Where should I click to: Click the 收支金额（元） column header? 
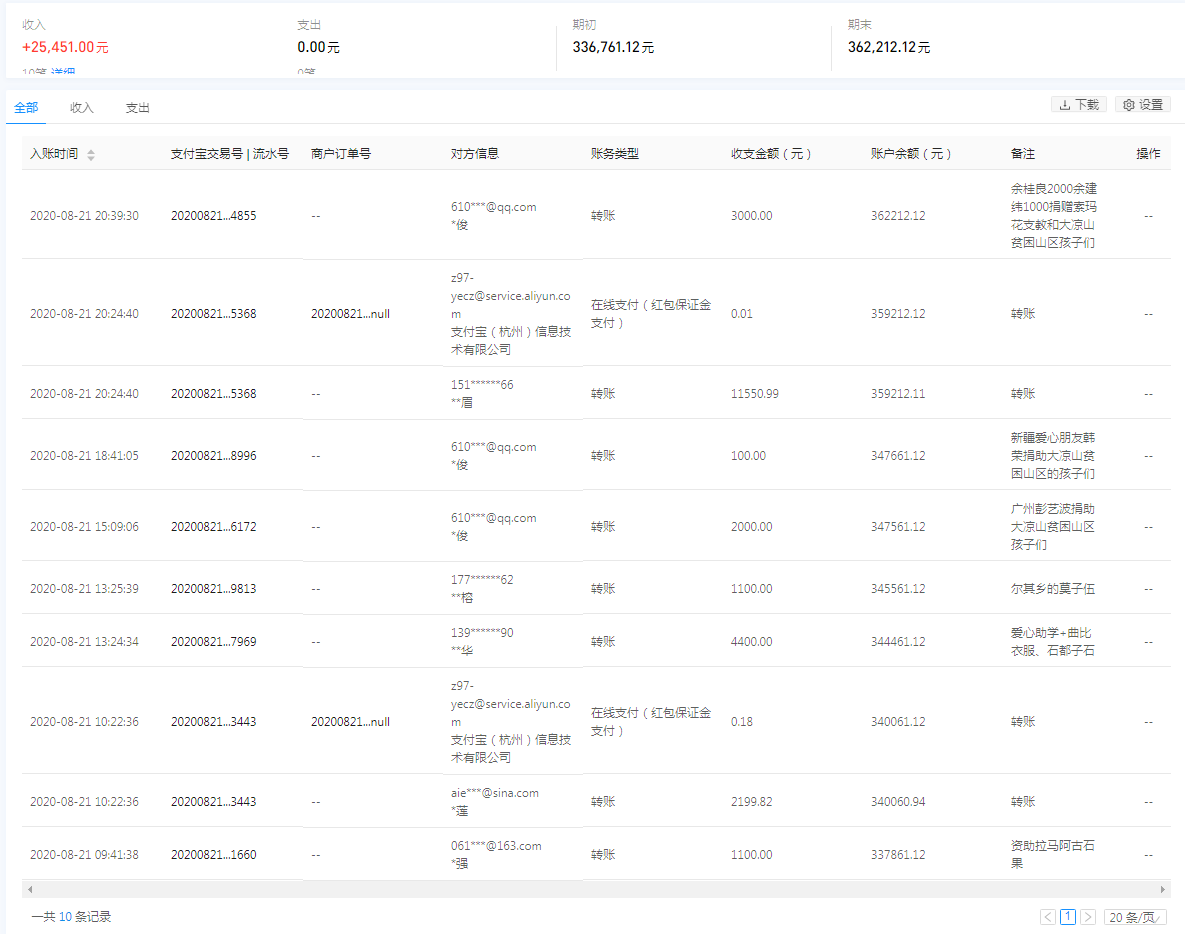(x=771, y=154)
